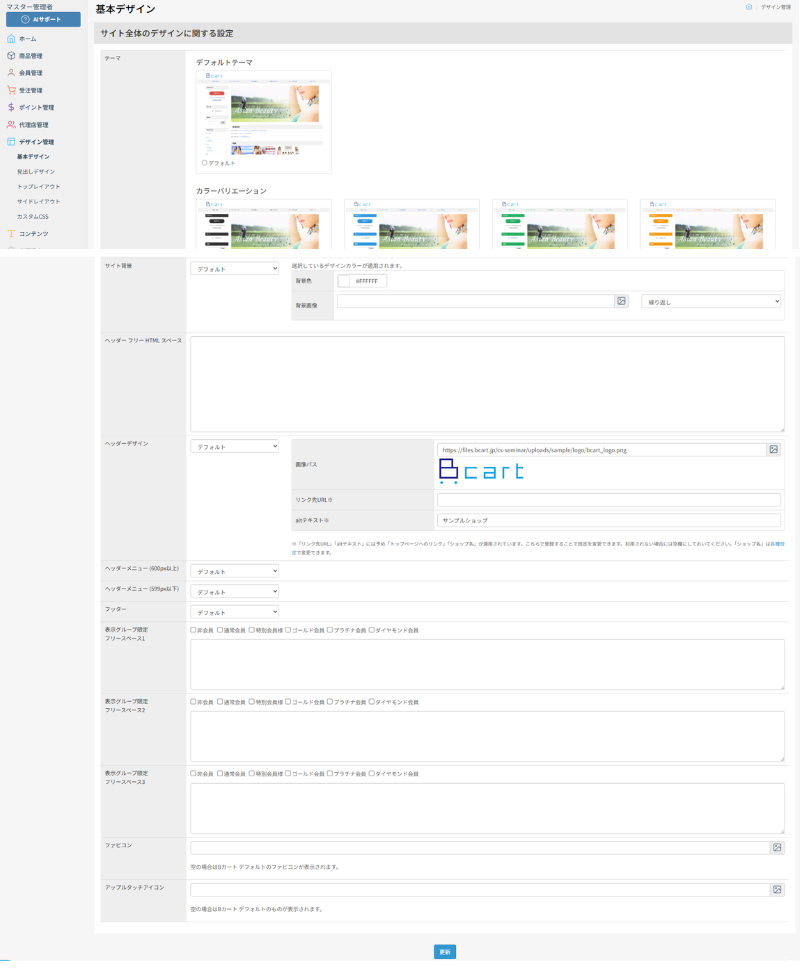Click the 商品管理 box icon

(x=11, y=56)
